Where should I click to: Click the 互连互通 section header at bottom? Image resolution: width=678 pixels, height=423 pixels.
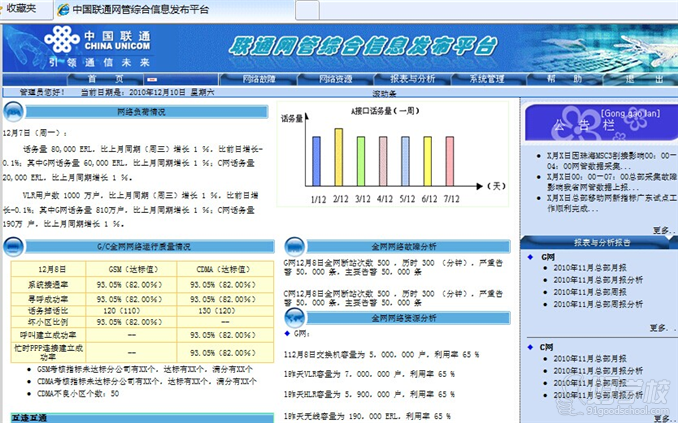click(x=143, y=418)
